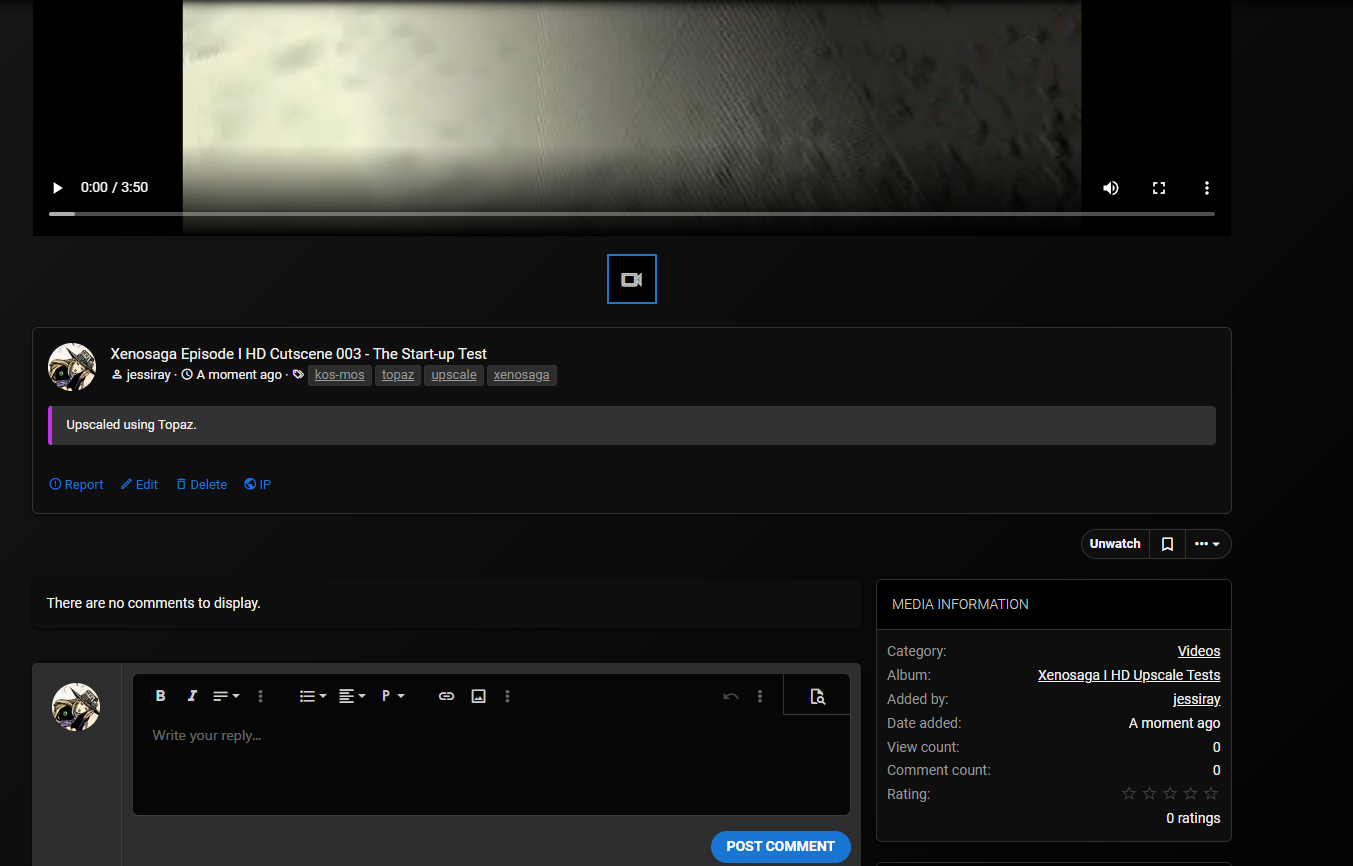Screen dimensions: 1353x866
Task: Undo last edit in reply editor
Action: point(731,696)
